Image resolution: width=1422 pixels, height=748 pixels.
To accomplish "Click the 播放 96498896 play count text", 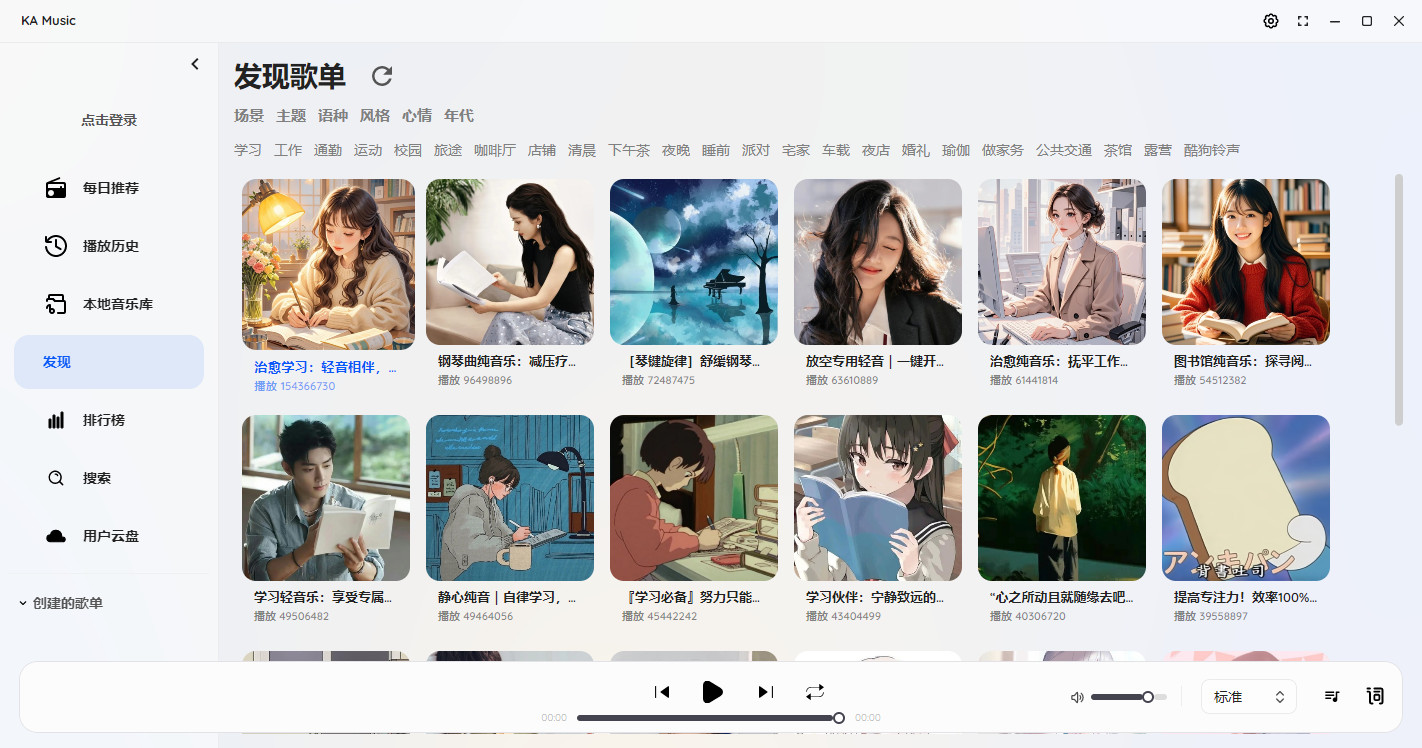I will click(475, 380).
